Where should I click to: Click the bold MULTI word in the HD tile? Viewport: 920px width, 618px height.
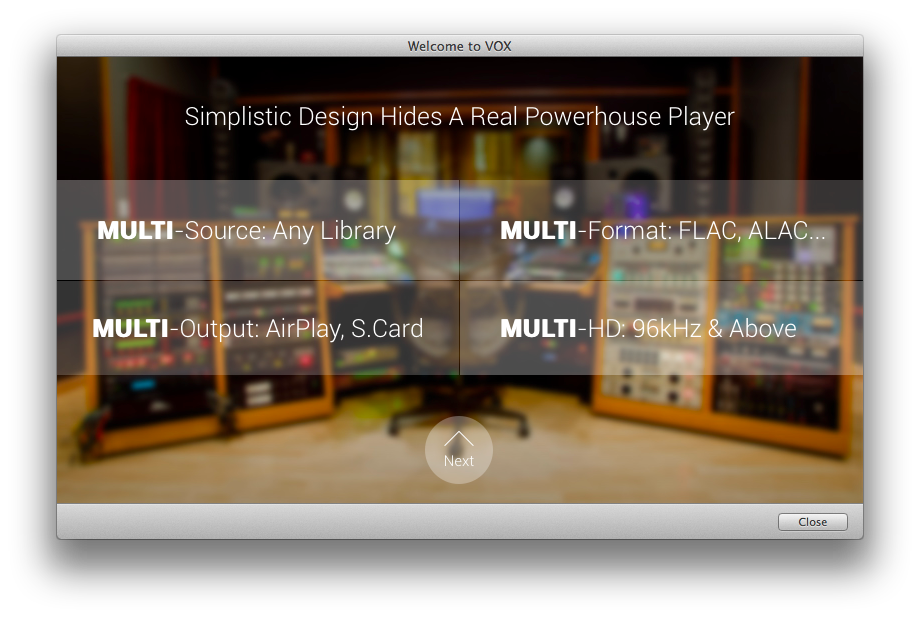pyautogui.click(x=538, y=328)
